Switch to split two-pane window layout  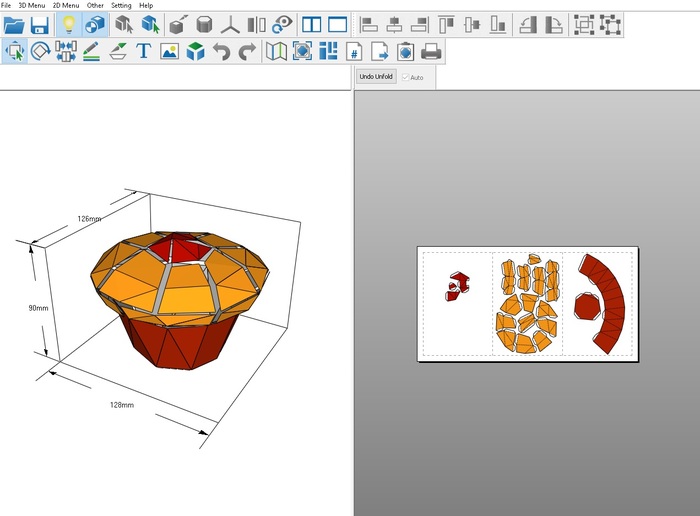pos(312,24)
